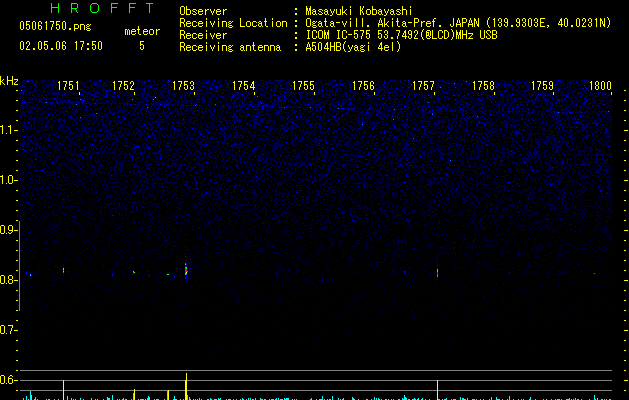This screenshot has width=629, height=400.
Task: Select the filename 05061750.png
Action: [55, 26]
